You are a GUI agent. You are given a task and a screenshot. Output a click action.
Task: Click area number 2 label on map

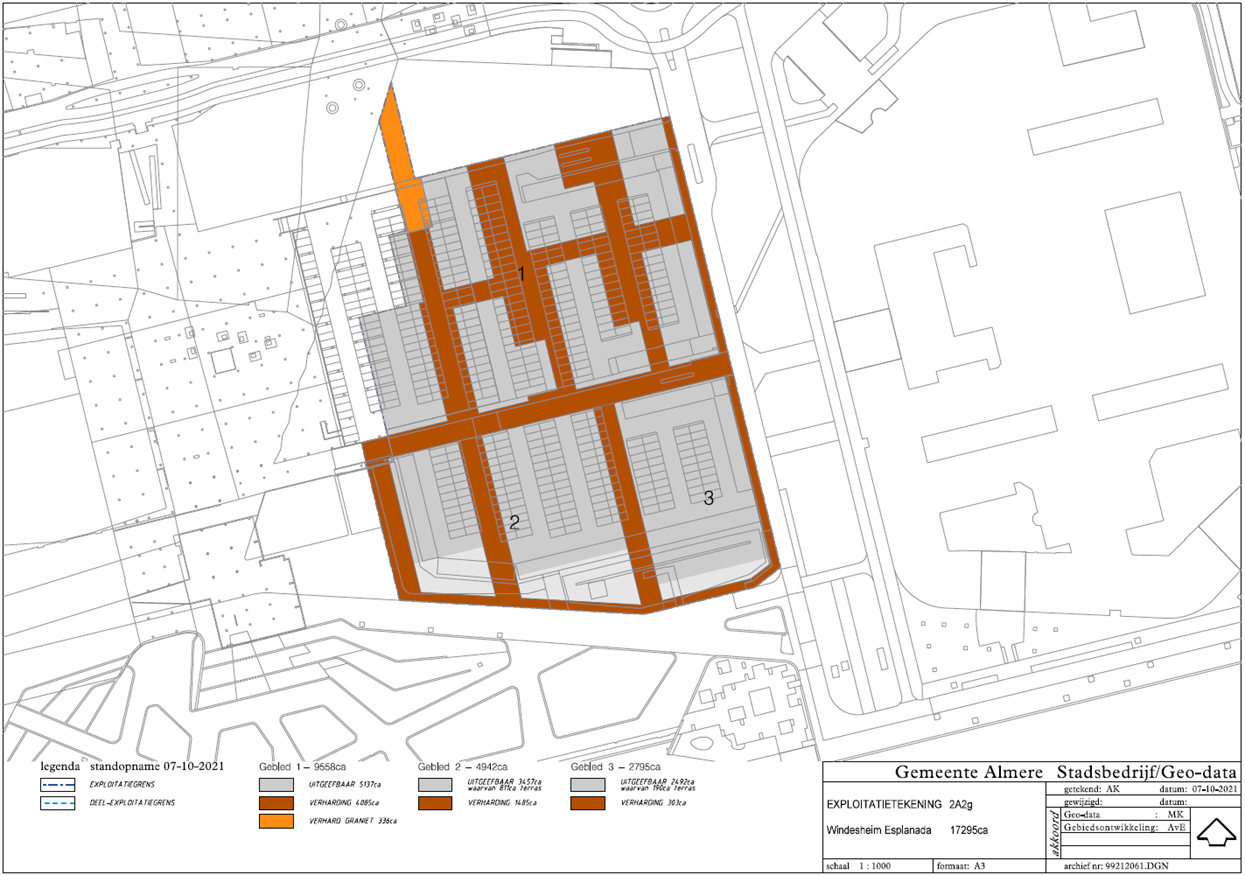pos(514,522)
